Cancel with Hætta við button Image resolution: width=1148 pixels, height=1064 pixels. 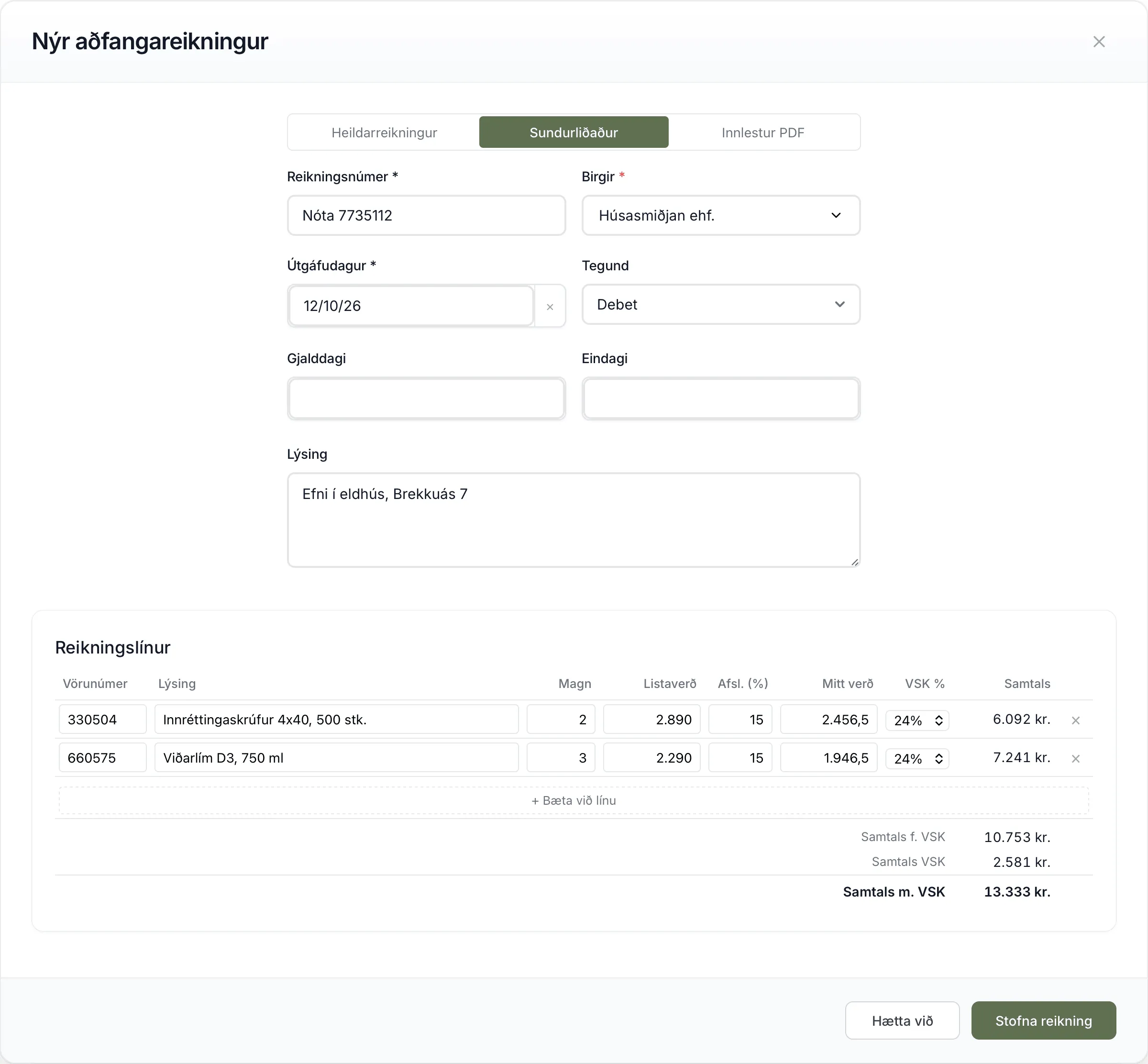(902, 1021)
